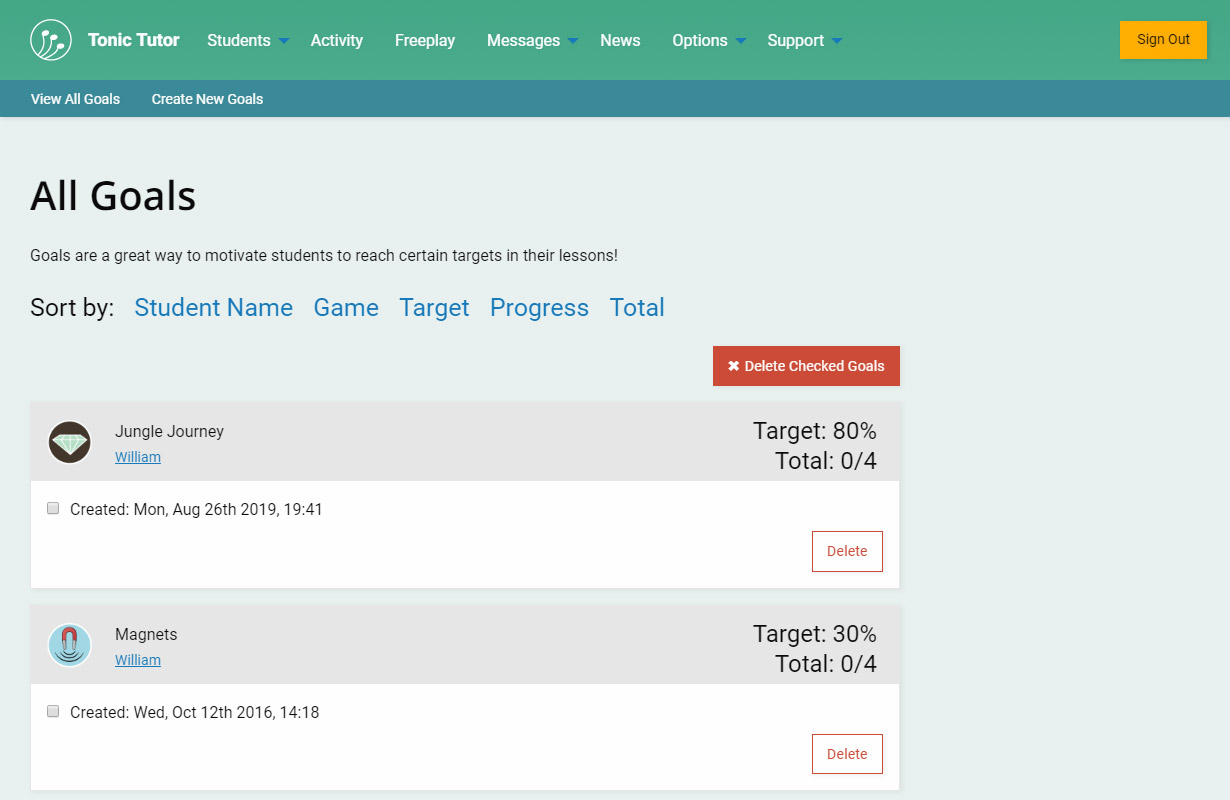Check the Magnets goal checkbox
This screenshot has height=800, width=1230.
(x=53, y=711)
